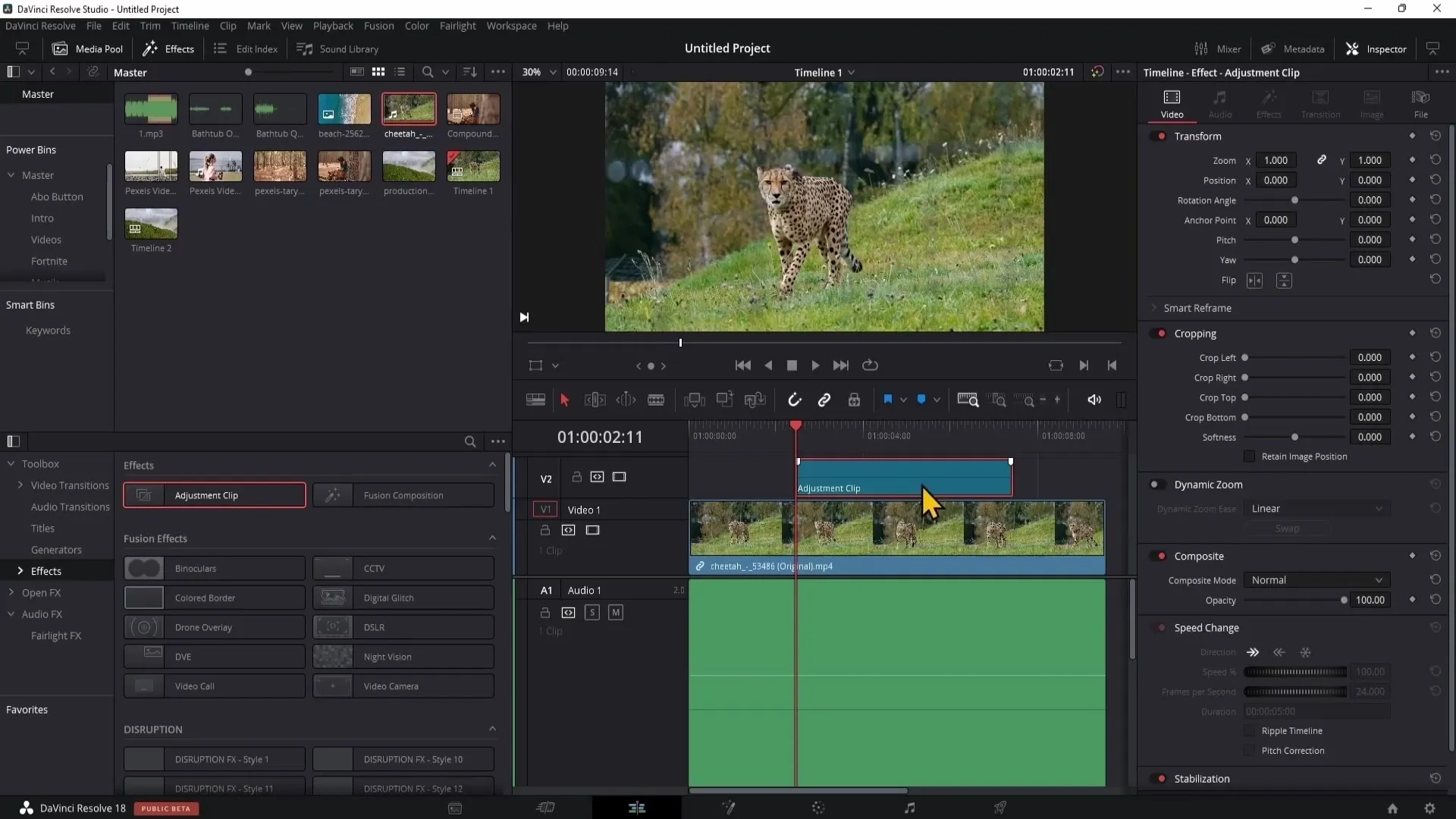
Task: Click the Fusion Composition icon
Action: tap(333, 495)
